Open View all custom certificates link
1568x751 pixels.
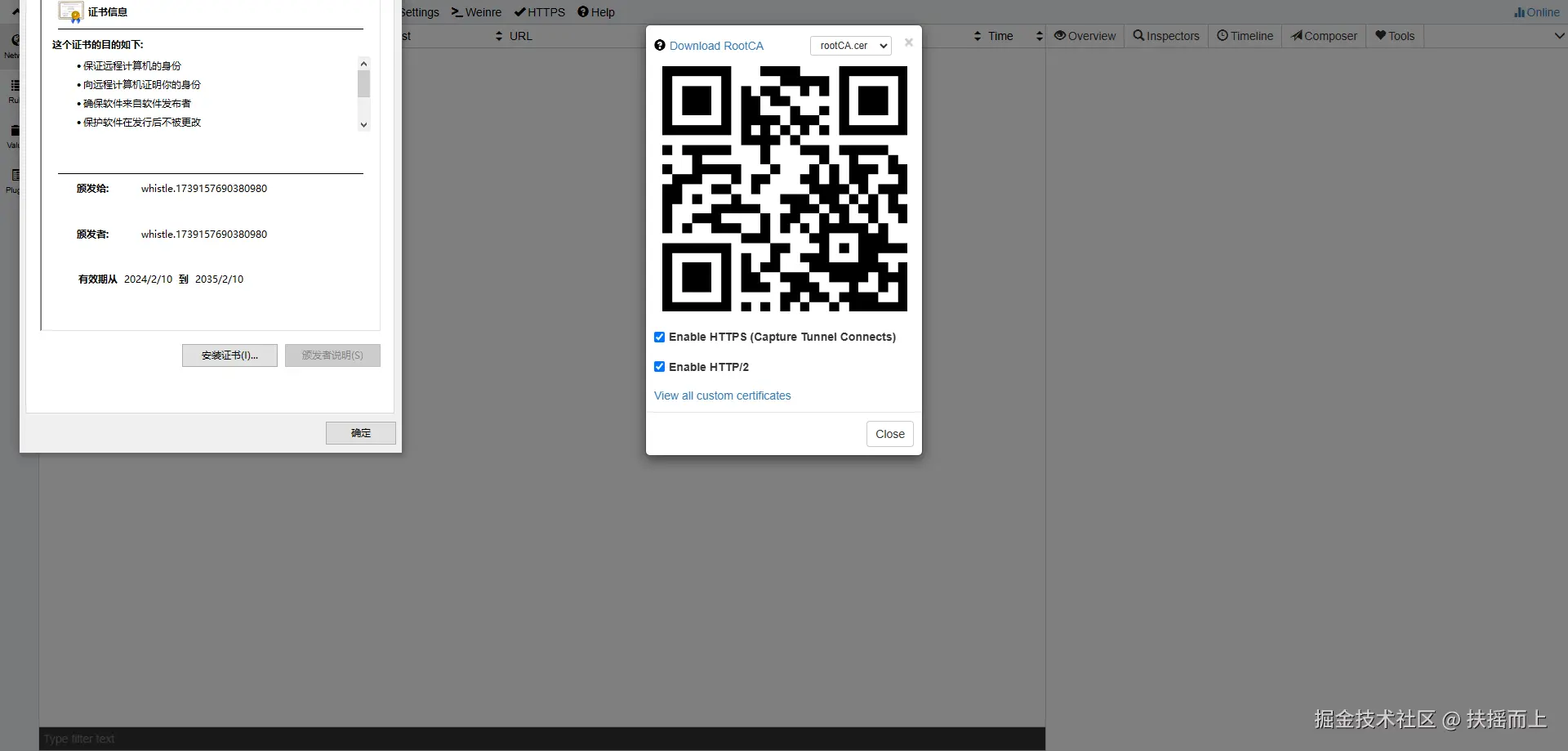(x=723, y=396)
